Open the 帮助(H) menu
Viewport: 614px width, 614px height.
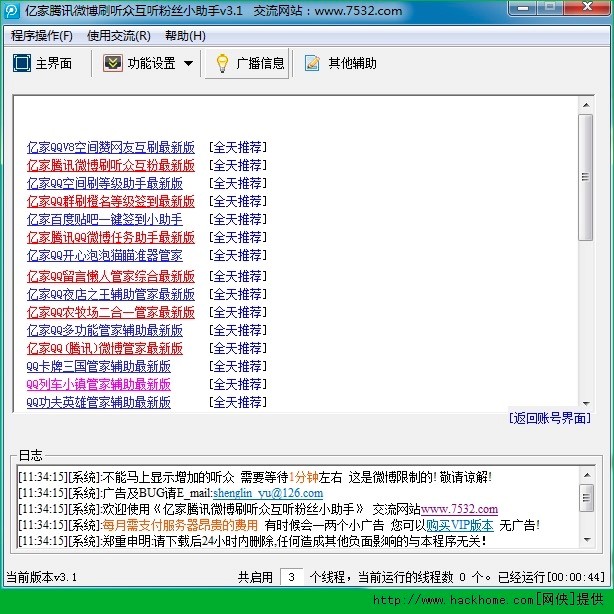[185, 36]
